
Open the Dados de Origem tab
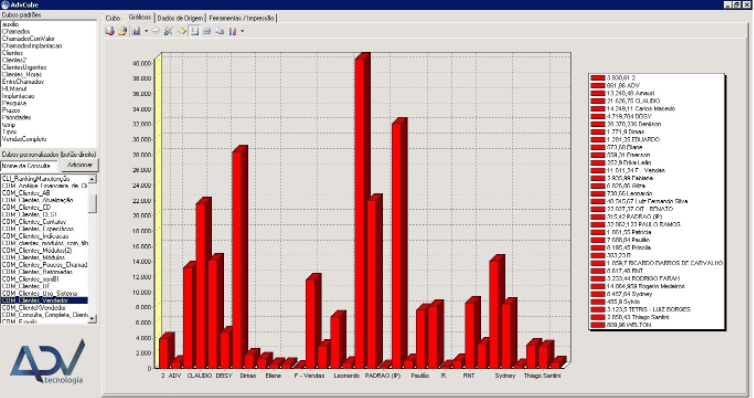click(180, 18)
